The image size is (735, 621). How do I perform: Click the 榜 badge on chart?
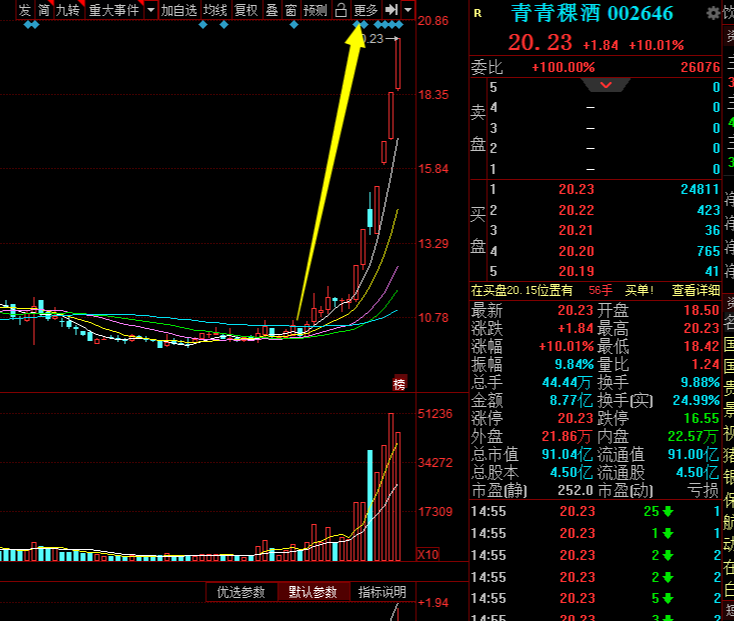pyautogui.click(x=399, y=384)
